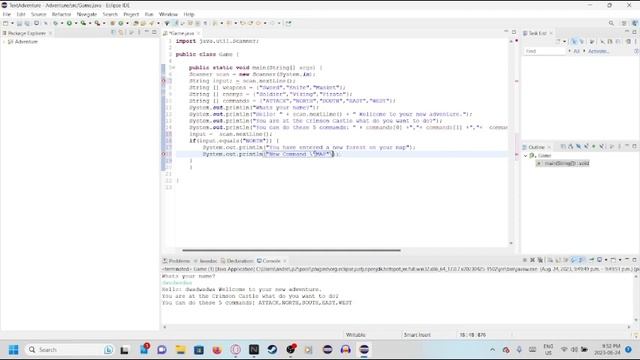The height and width of the screenshot is (360, 640).
Task: Click Link with Editor in Package Explorer
Action: 121,32
